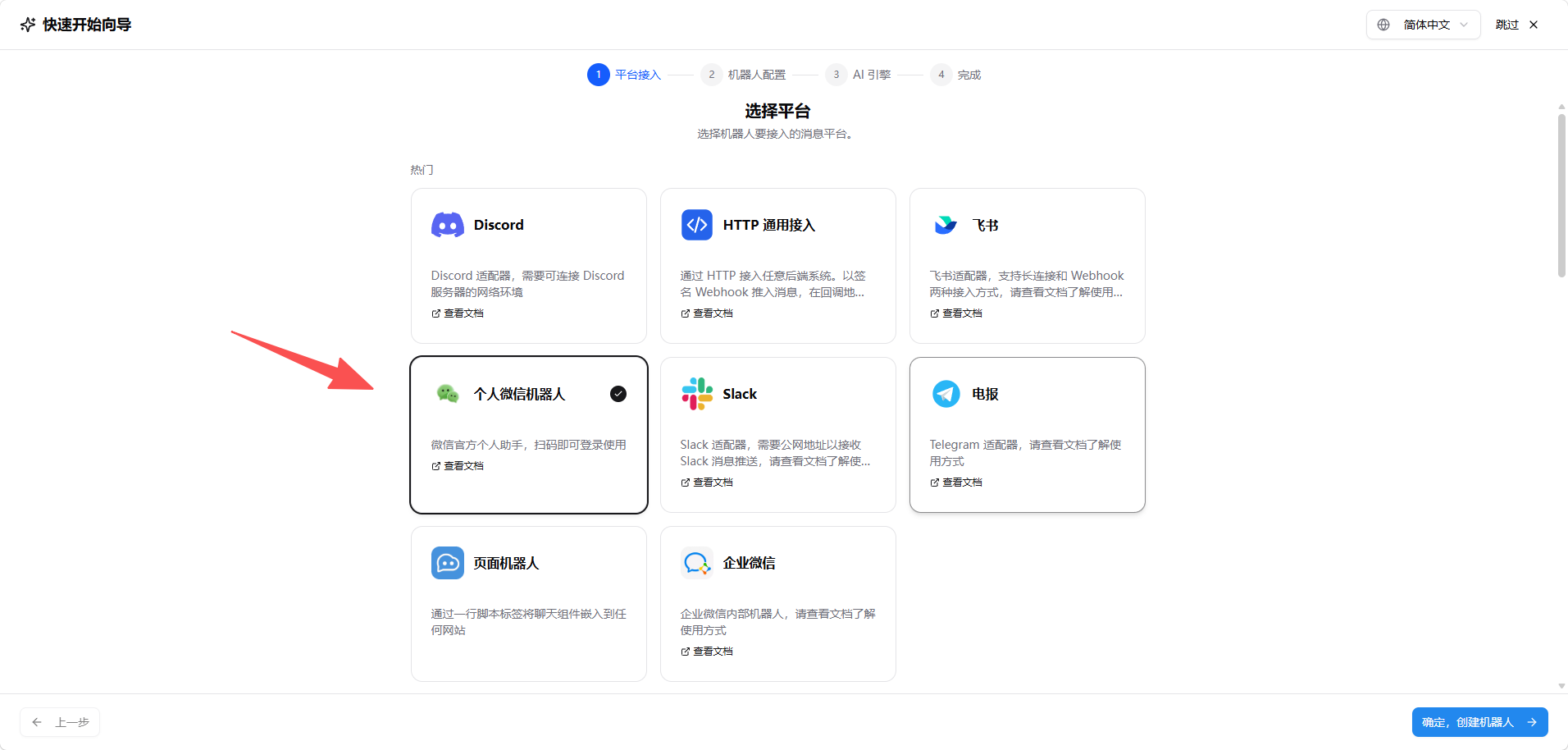Click the 个人微信机器人 WeChat icon
Image resolution: width=1568 pixels, height=750 pixels.
(x=448, y=394)
